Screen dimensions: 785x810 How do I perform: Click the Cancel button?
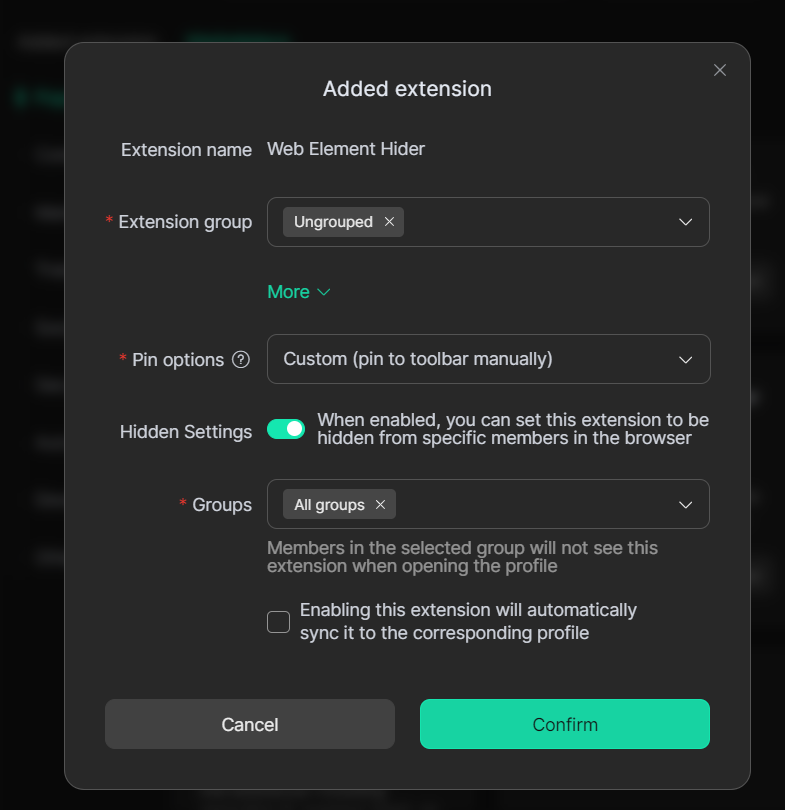click(250, 724)
